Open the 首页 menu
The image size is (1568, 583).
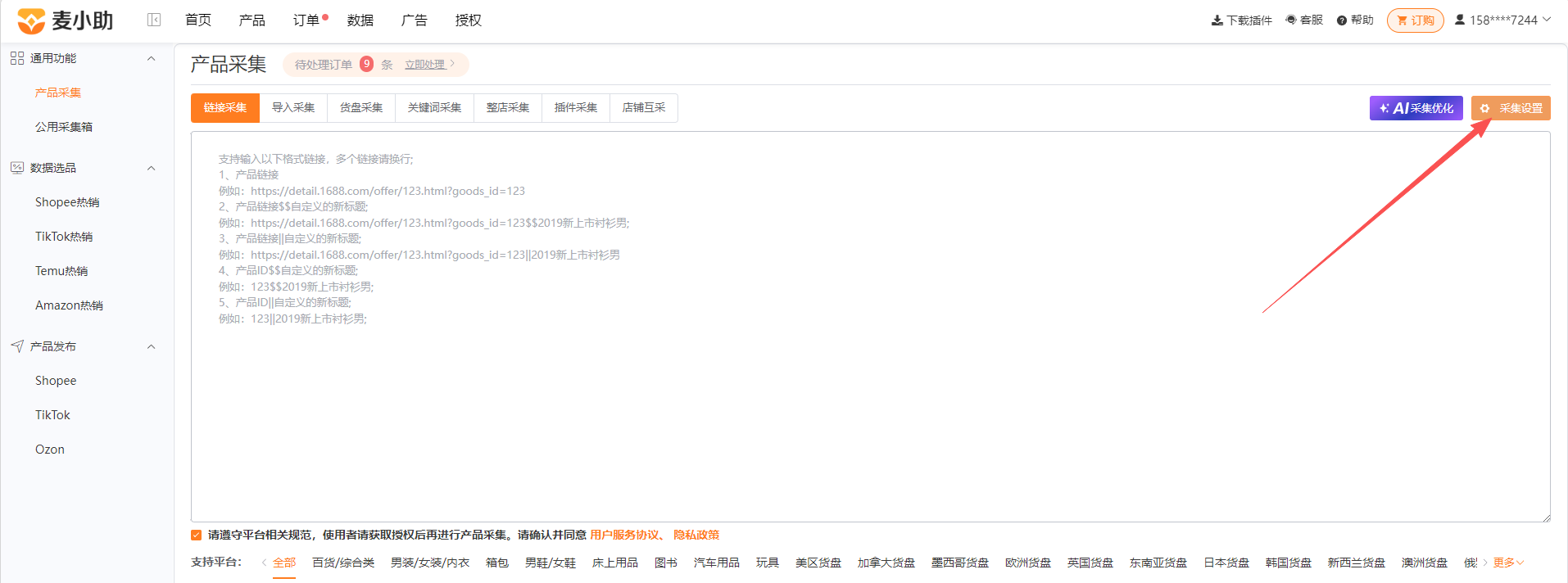[x=198, y=20]
